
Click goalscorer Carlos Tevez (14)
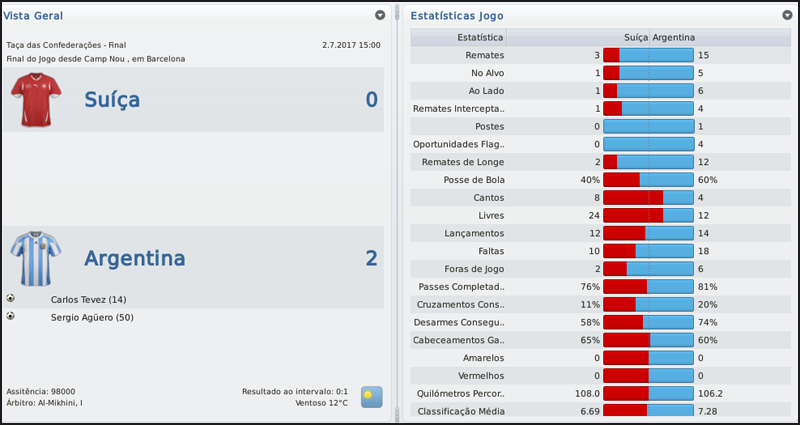pos(88,299)
